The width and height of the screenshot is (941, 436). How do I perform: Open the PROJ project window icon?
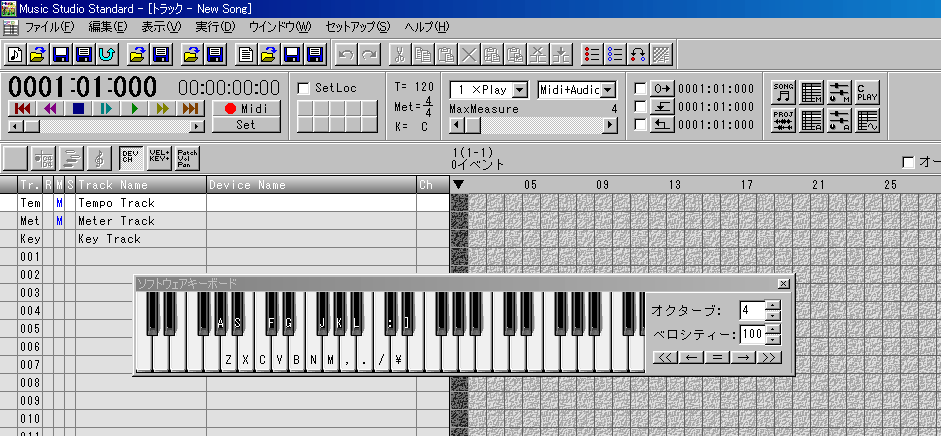[783, 120]
